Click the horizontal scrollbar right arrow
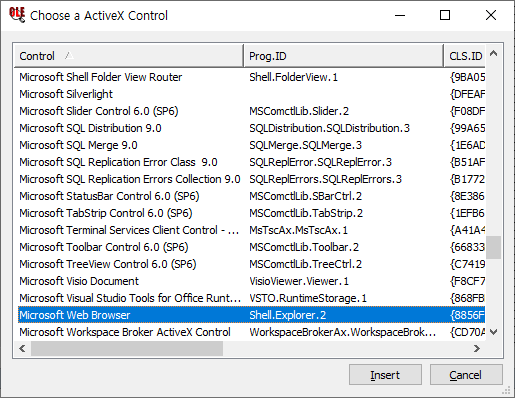 pos(477,349)
